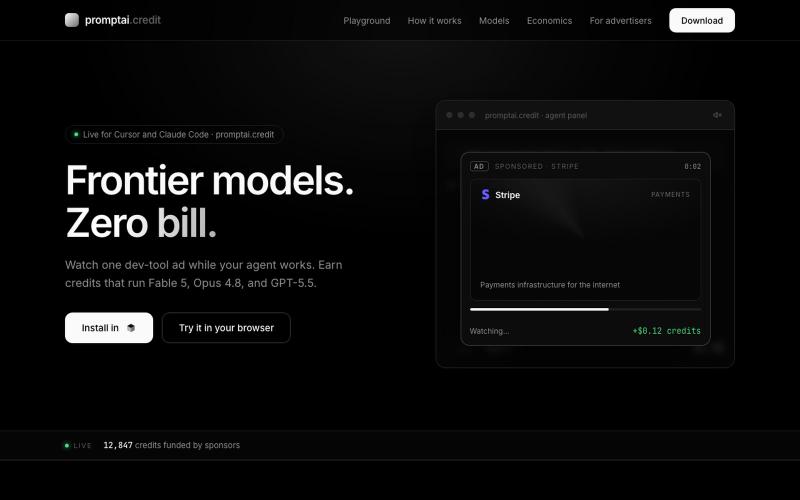Click 12,847 credits funded by sponsors text
Screen dimensions: 800x500
171,445
